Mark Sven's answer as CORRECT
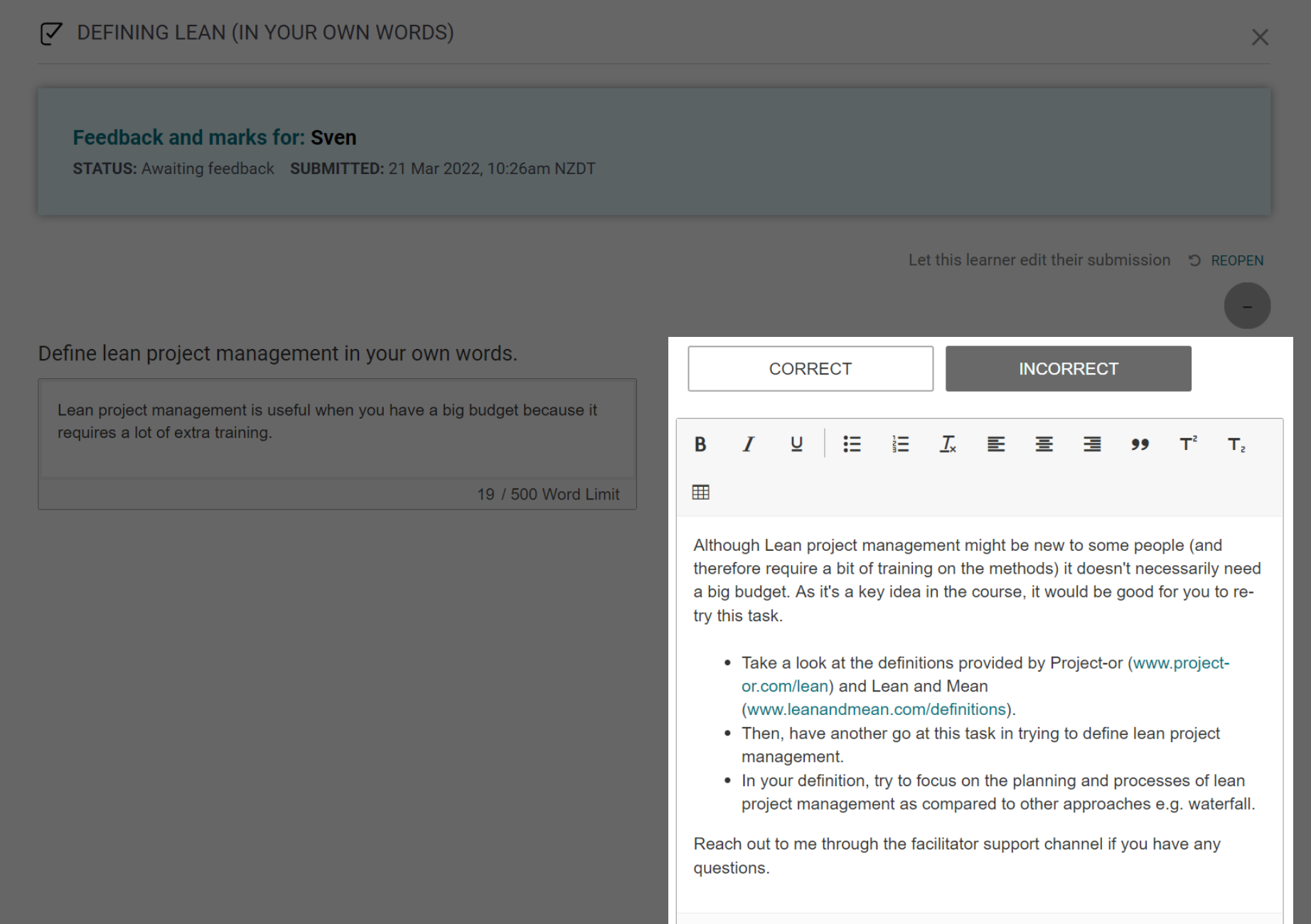 click(x=810, y=369)
